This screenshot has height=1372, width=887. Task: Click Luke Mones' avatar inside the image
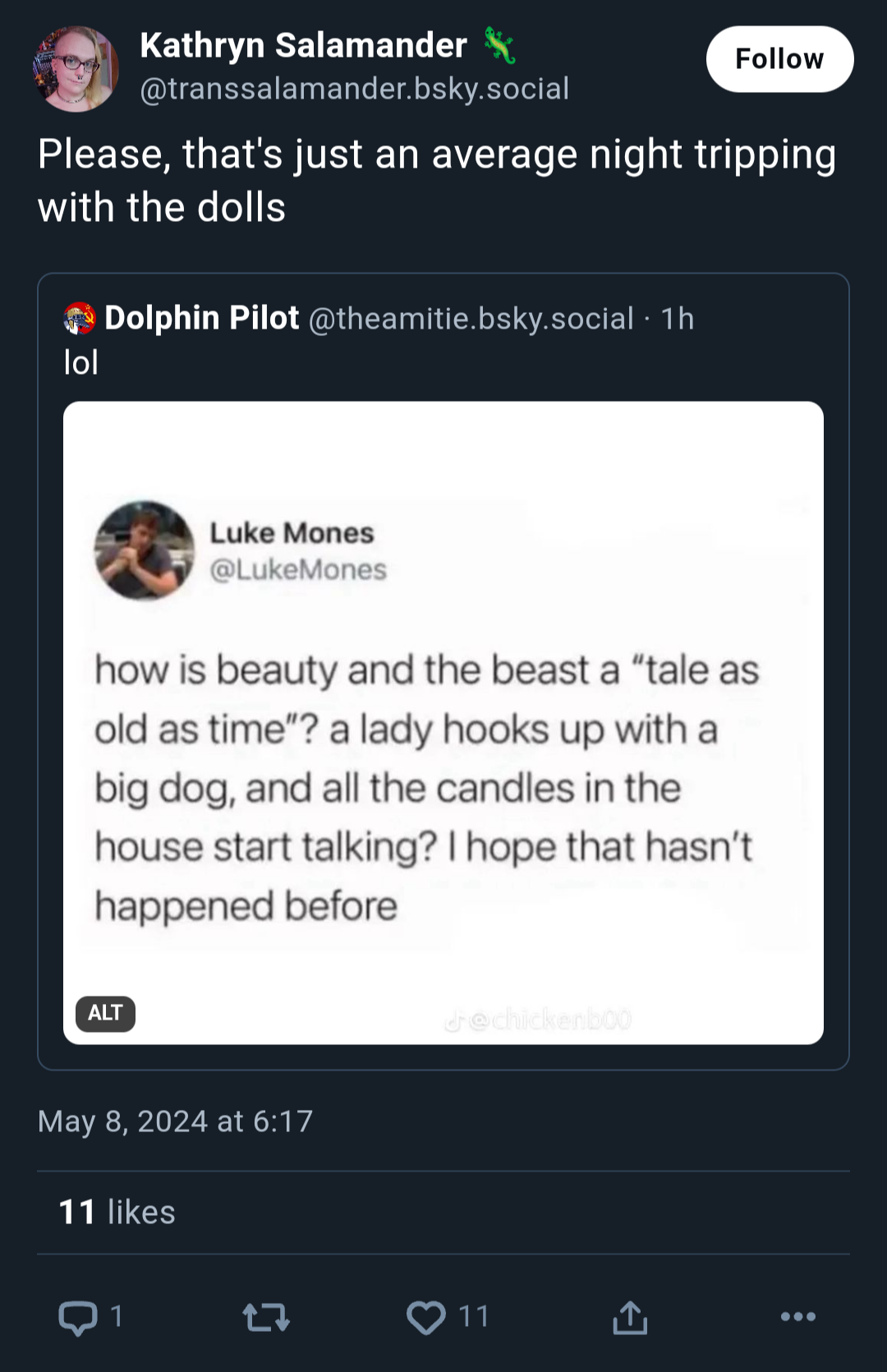tap(145, 550)
